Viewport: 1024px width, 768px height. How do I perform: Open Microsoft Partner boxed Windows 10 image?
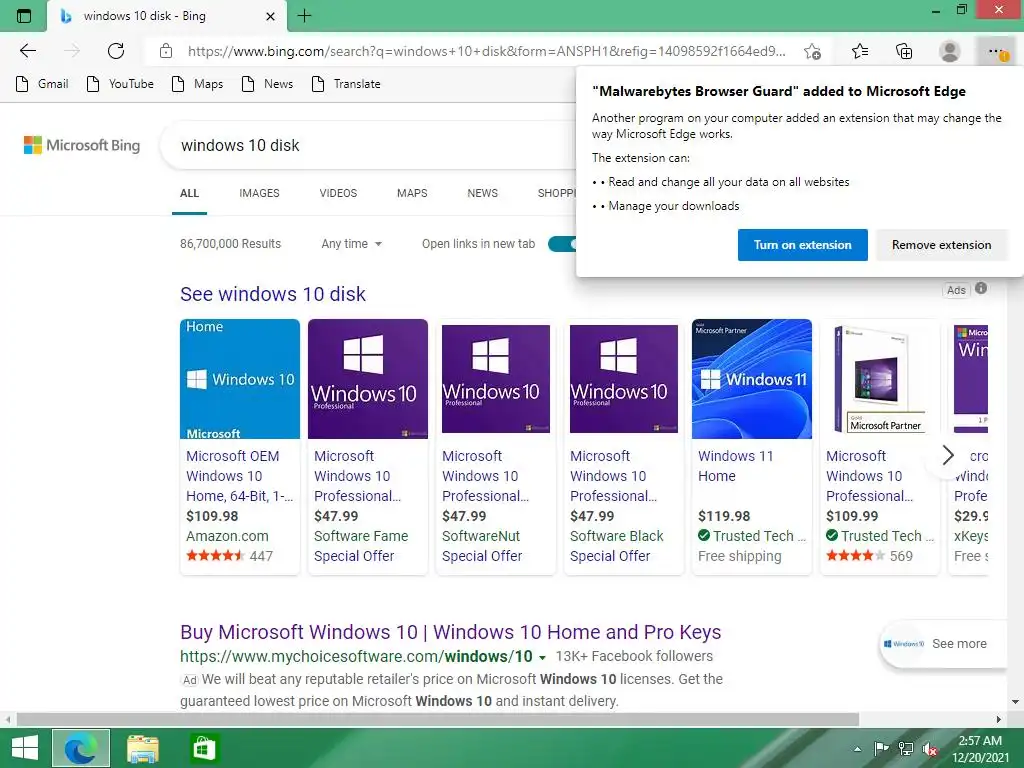(x=880, y=379)
